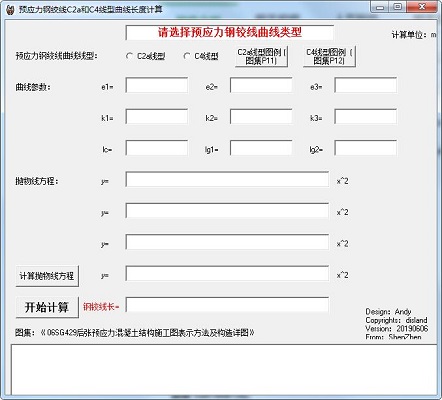Click the Design: Andy text

click(x=388, y=312)
